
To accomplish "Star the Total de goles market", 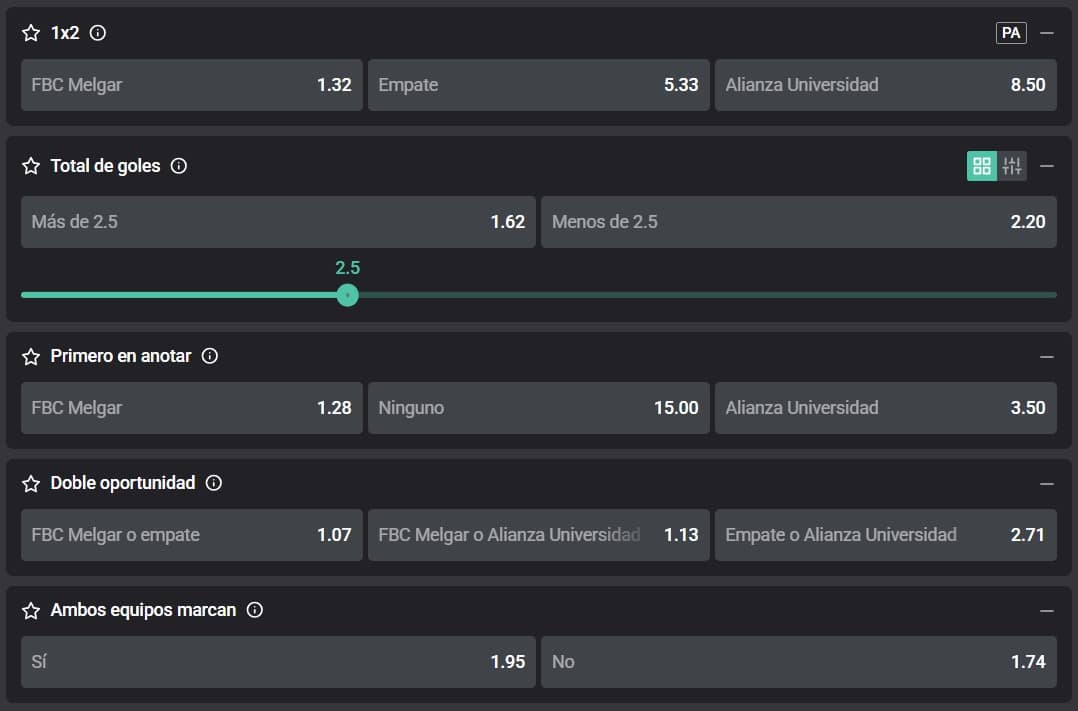I will point(31,166).
